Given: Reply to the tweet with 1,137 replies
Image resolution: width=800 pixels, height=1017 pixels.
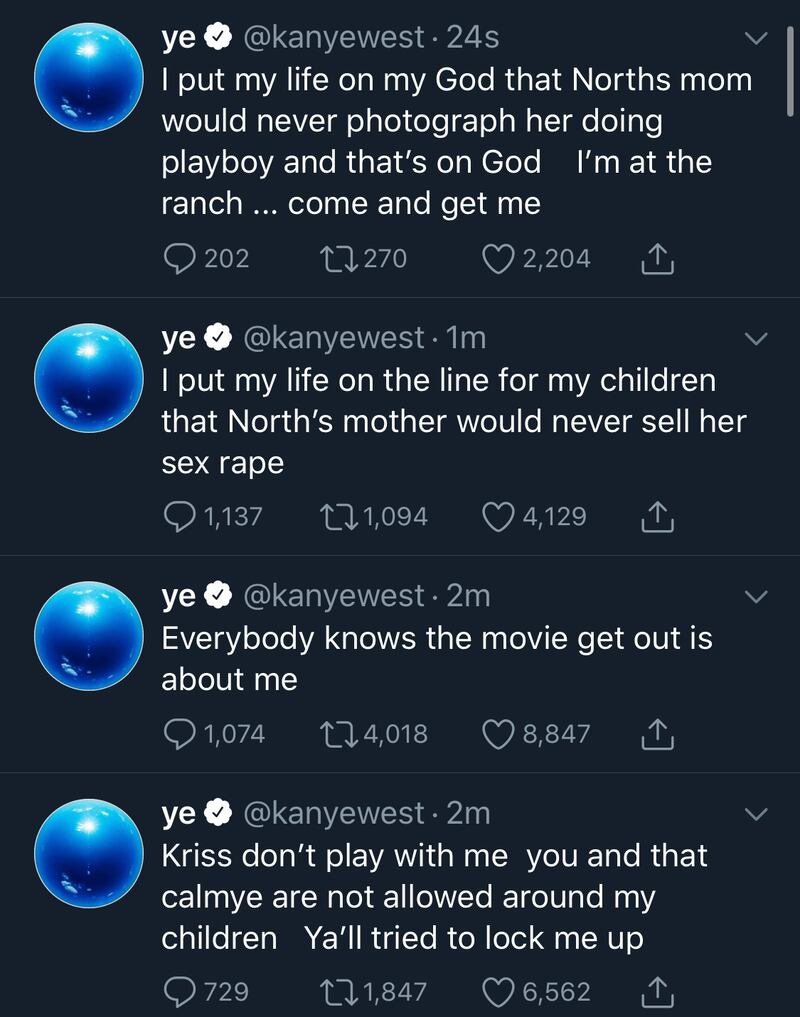Looking at the screenshot, I should pos(181,517).
